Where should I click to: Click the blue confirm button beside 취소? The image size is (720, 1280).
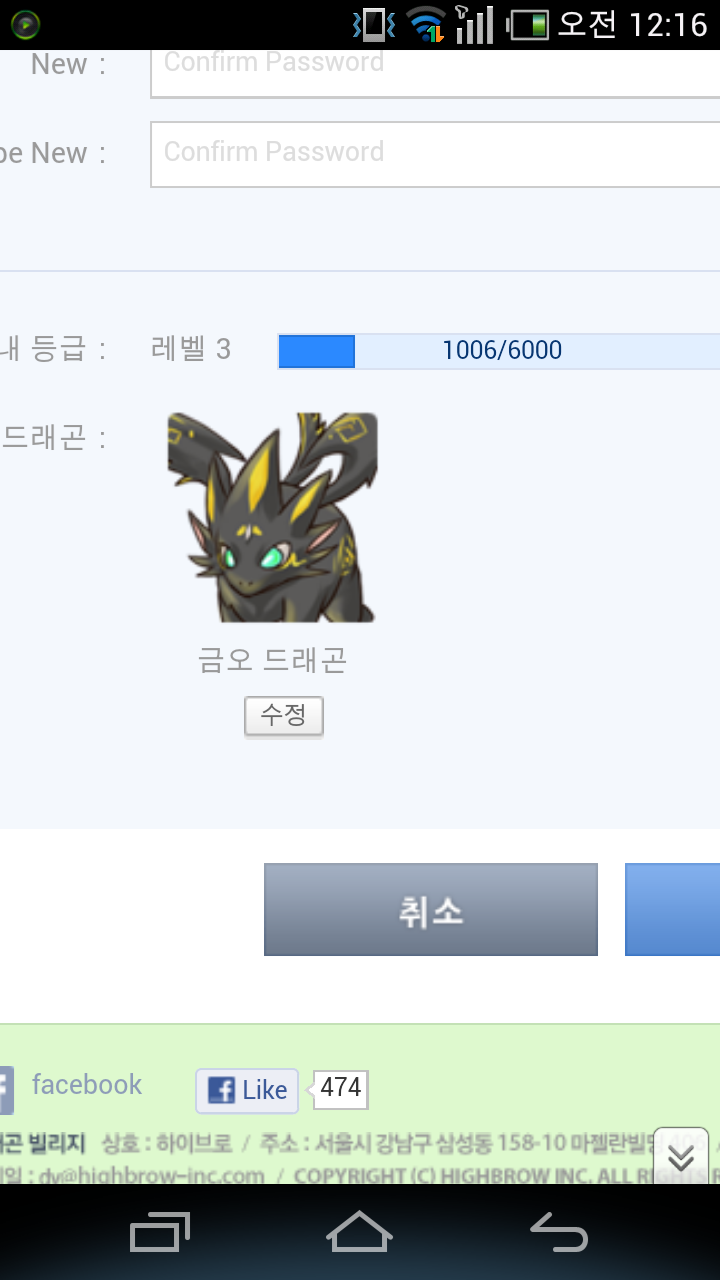pos(672,910)
